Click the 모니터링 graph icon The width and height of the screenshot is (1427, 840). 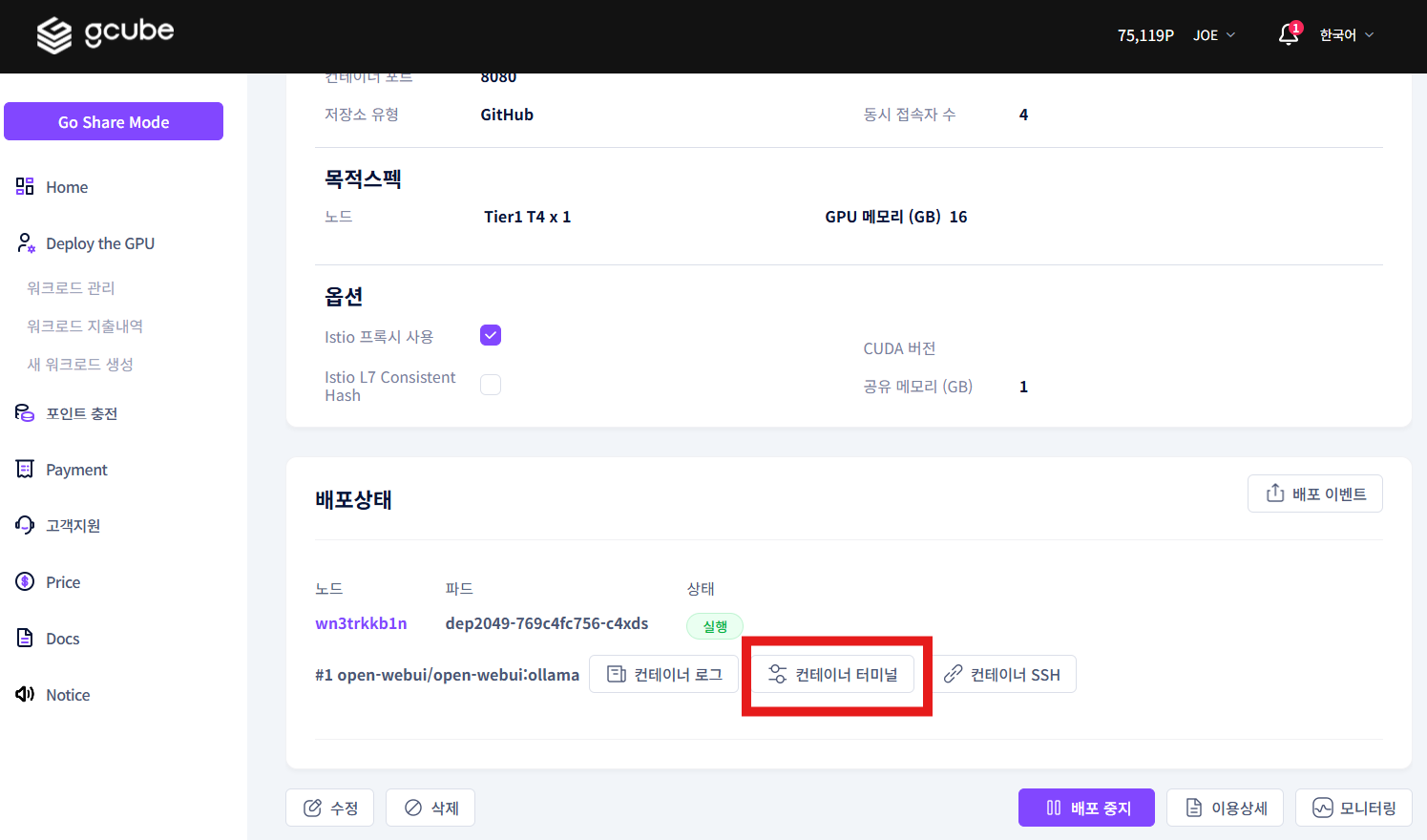pos(1323,807)
